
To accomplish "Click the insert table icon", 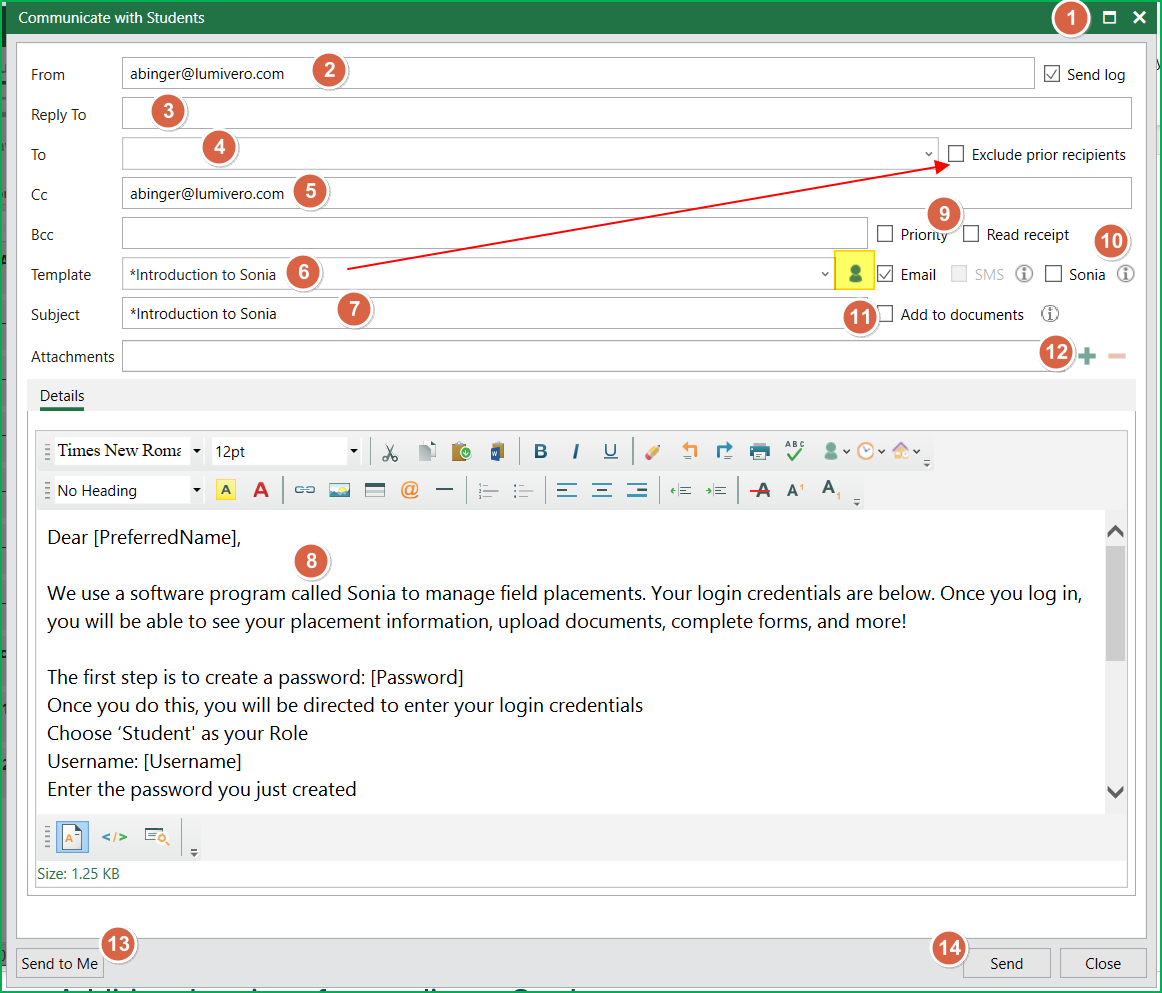I will click(375, 490).
